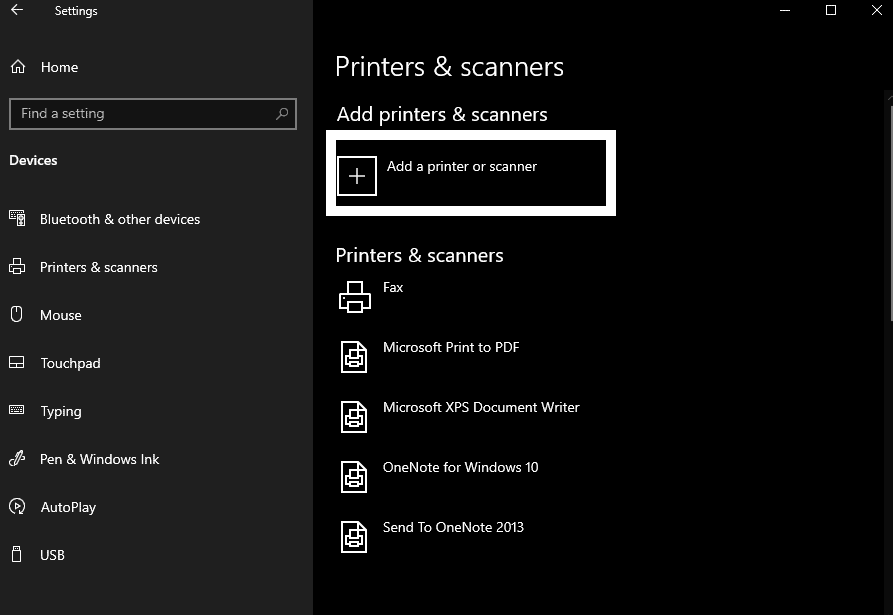Click the Find a setting search box
Screen dimensions: 893x615
[x=153, y=114]
